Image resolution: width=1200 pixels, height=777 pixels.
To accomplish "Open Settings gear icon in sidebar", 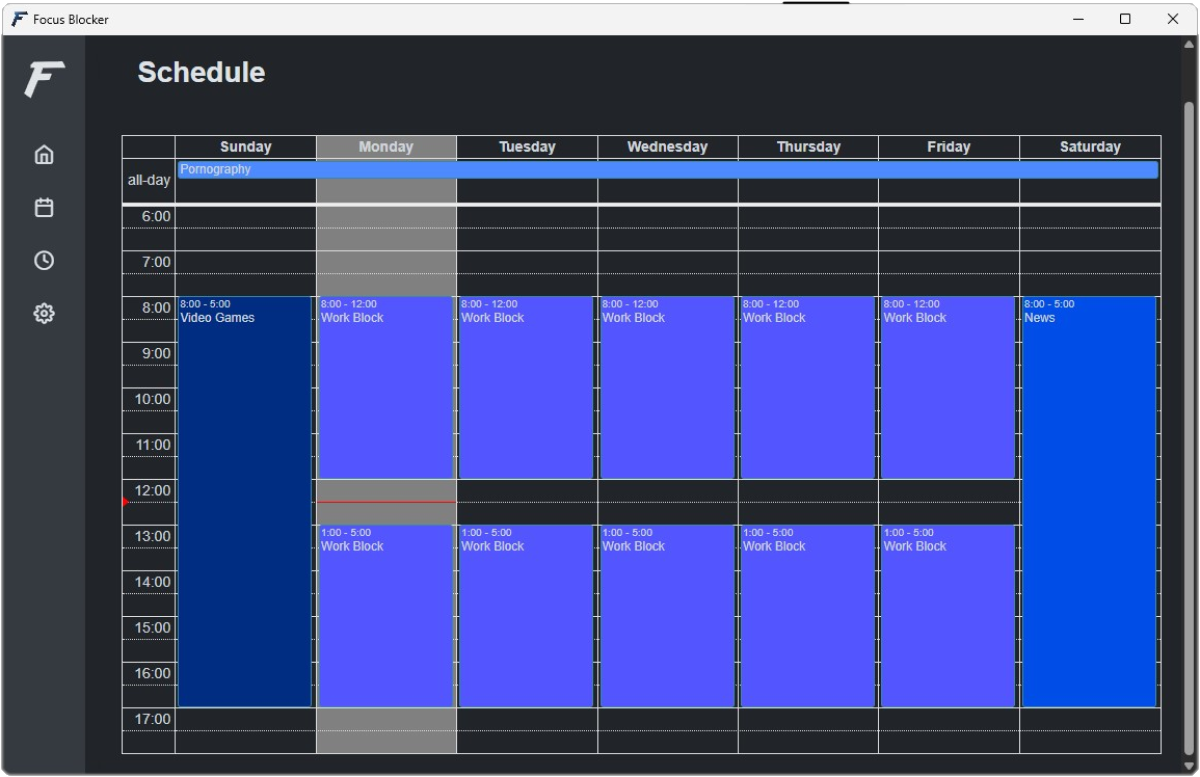I will (x=44, y=314).
